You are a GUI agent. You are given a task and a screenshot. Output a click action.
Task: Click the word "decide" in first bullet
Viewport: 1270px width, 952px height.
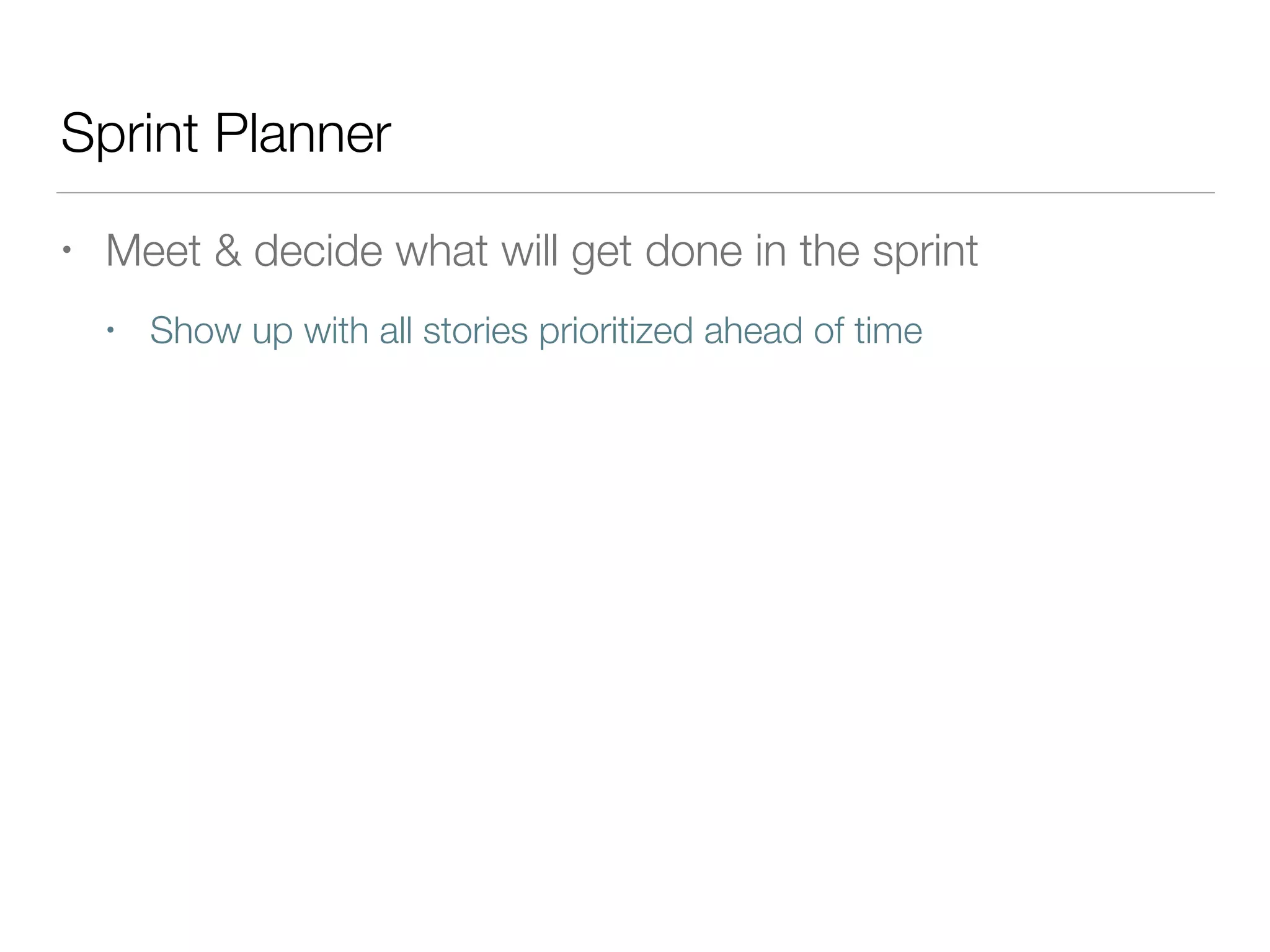click(x=317, y=251)
